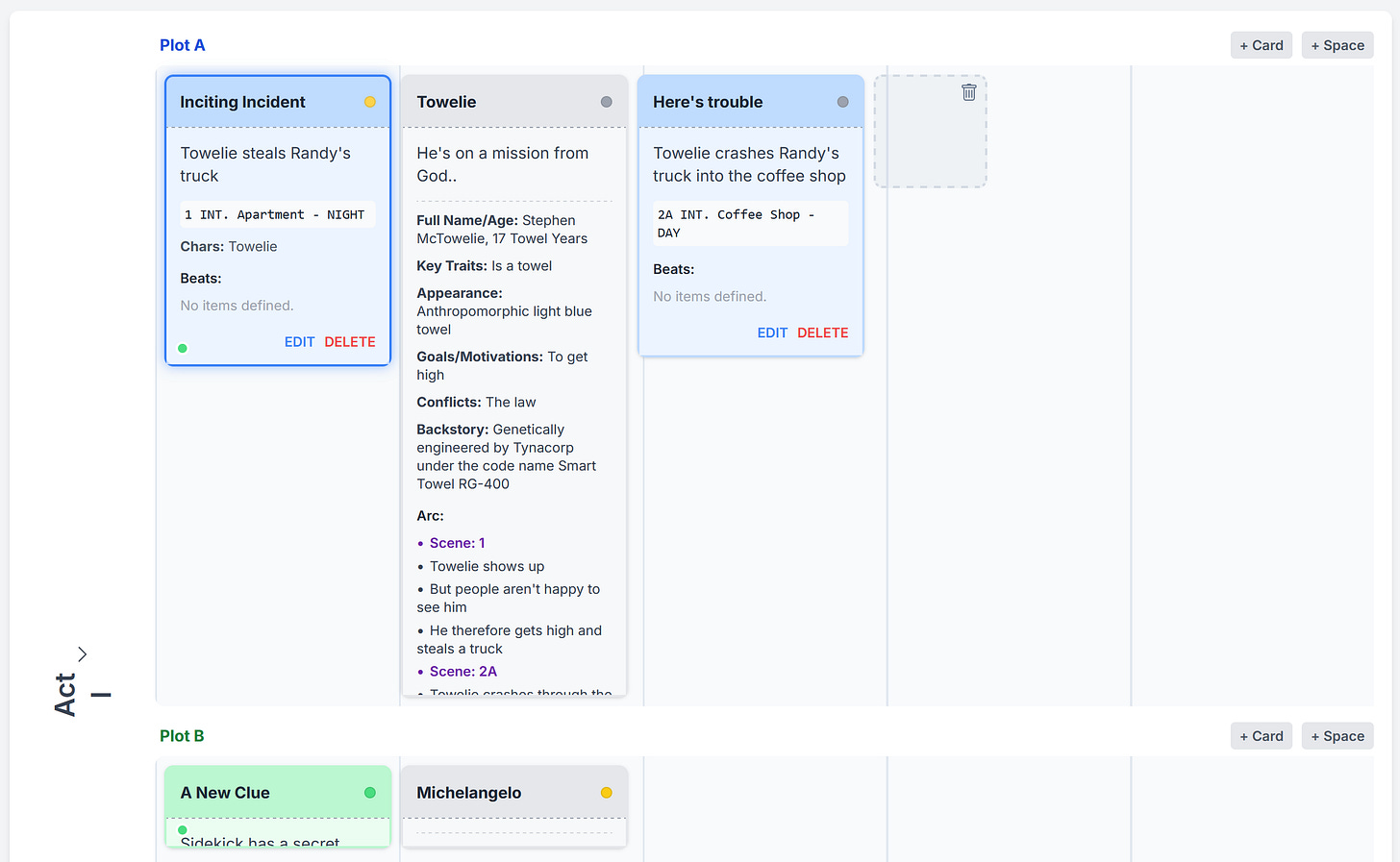Add a space to Plot A

click(x=1337, y=45)
